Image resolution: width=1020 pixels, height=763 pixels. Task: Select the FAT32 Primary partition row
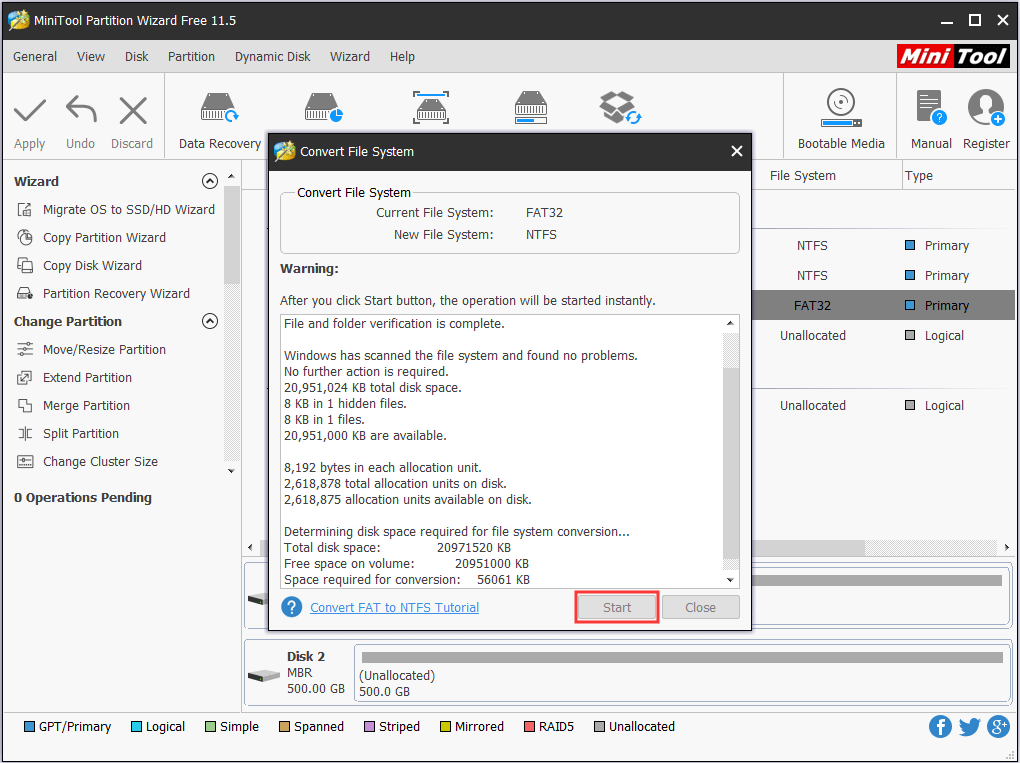tap(883, 305)
